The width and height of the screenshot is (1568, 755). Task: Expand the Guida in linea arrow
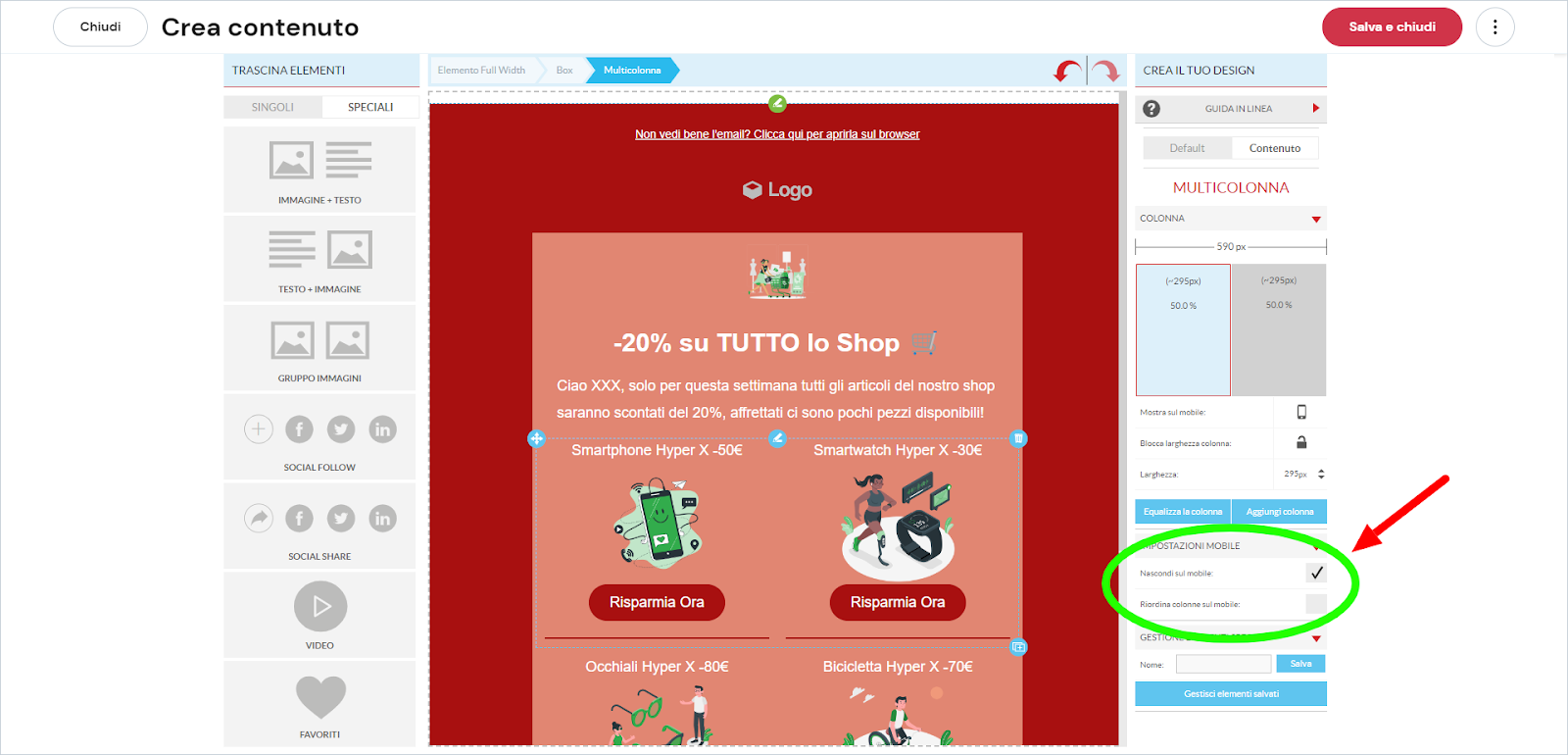pos(1316,108)
